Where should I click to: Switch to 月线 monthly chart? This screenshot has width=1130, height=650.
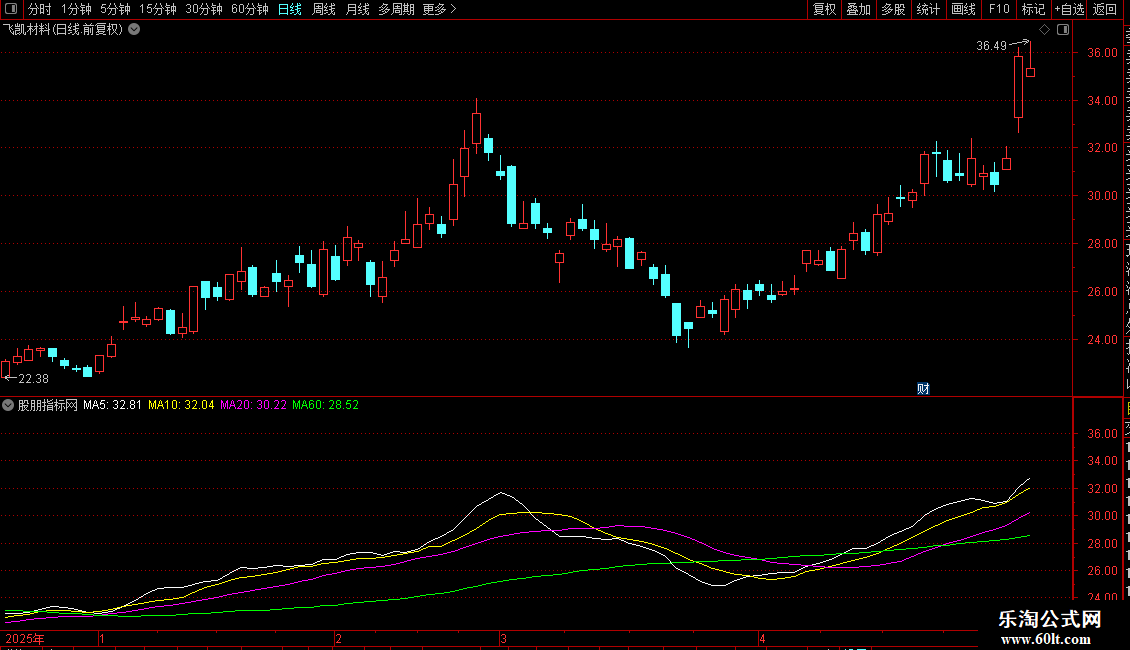coord(357,9)
